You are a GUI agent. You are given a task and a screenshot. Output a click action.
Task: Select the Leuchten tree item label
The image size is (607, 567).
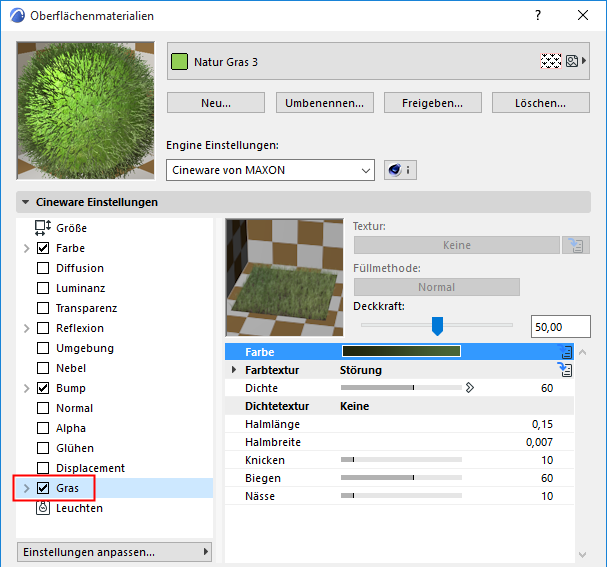pos(79,508)
